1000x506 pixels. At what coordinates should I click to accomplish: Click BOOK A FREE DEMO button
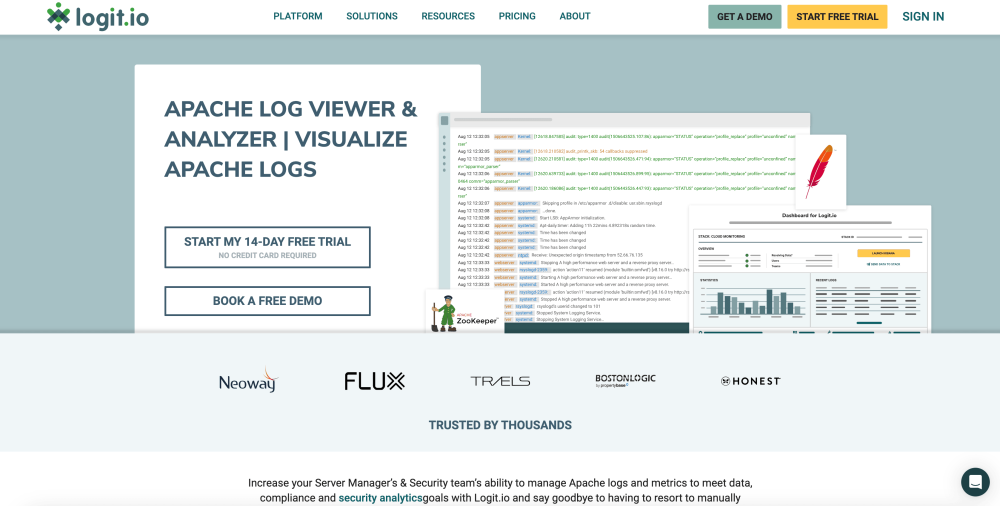pos(267,301)
